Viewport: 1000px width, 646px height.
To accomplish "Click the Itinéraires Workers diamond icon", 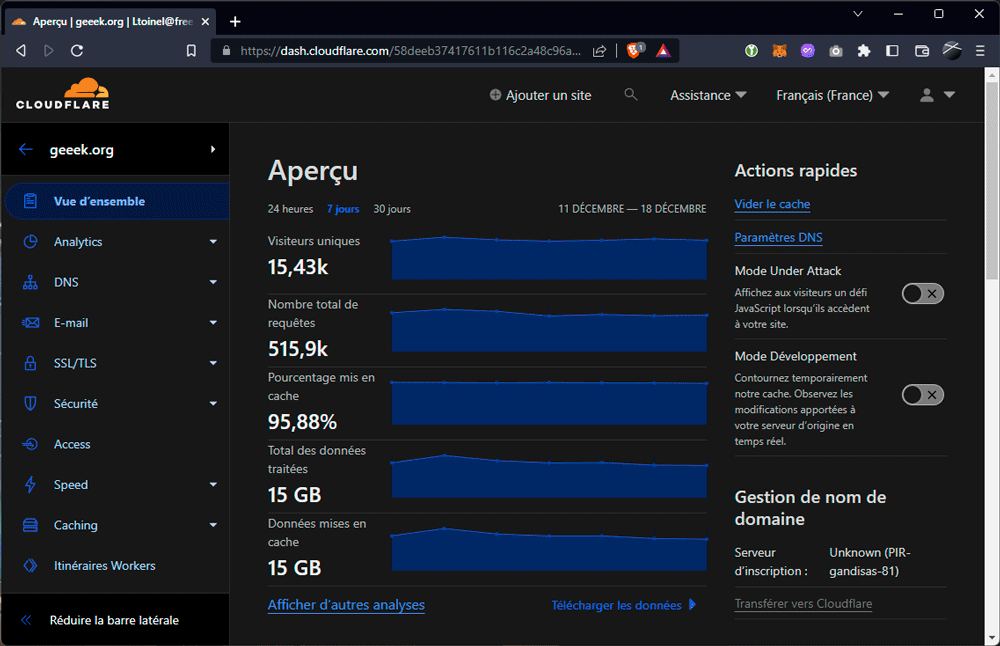I will click(x=30, y=566).
